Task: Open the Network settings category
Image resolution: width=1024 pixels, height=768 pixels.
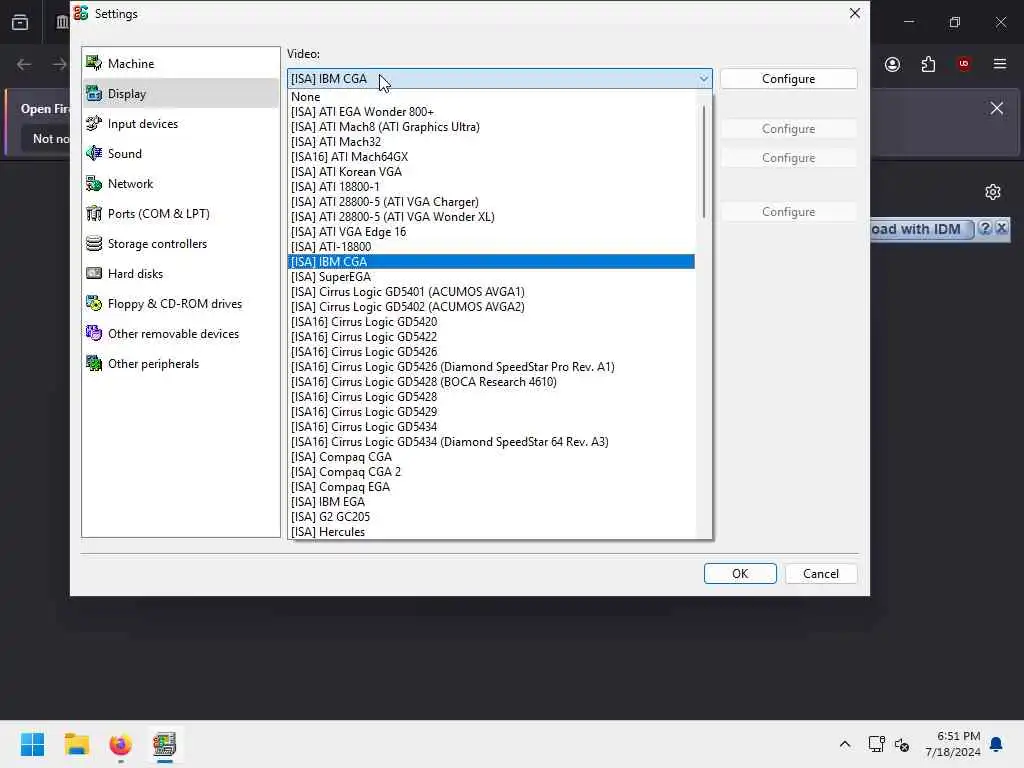Action: (x=181, y=184)
